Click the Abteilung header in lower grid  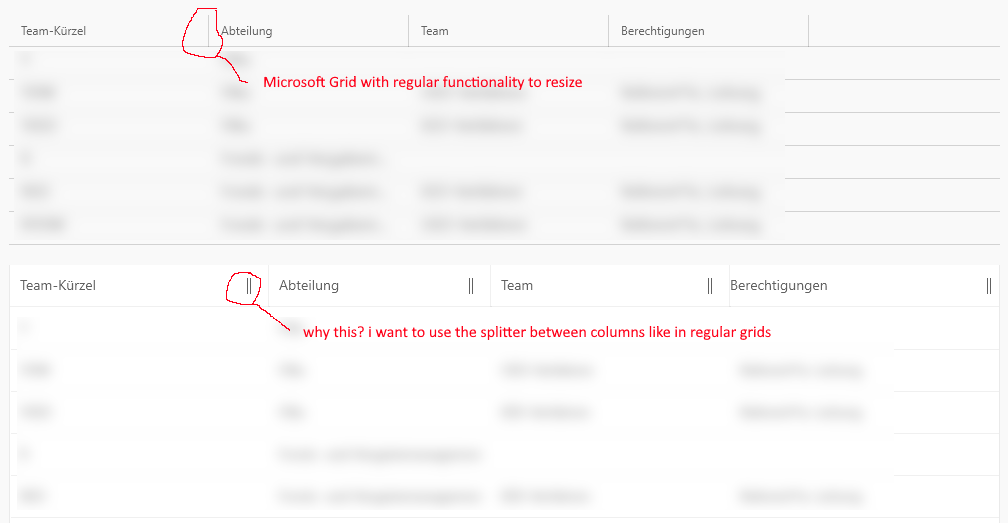tap(309, 286)
